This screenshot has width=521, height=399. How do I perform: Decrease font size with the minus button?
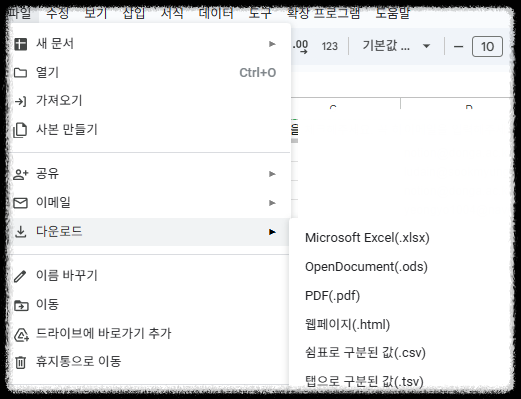click(459, 47)
